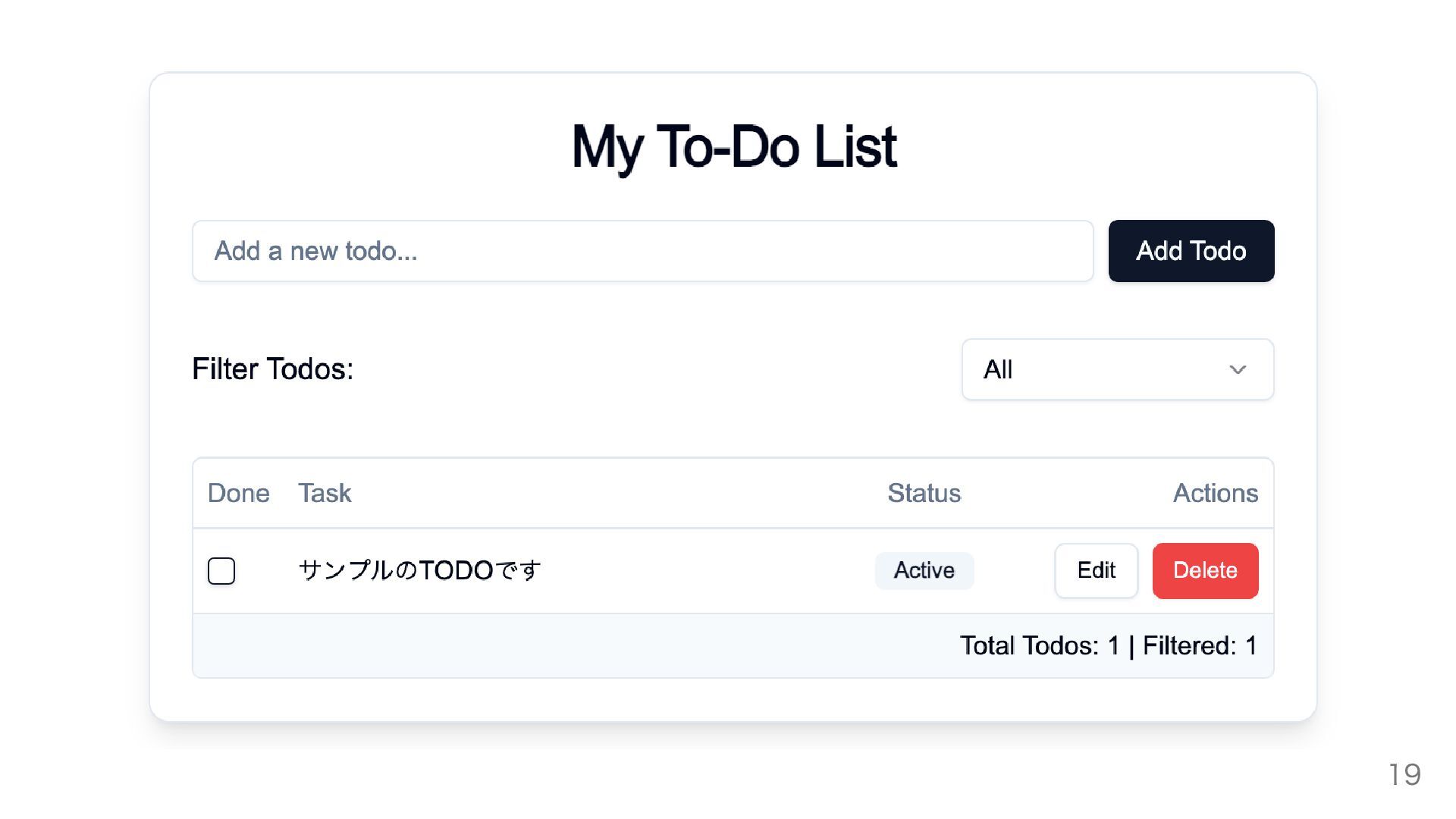Click the 'Add a new todo...' input field
The width and height of the screenshot is (1456, 819).
[642, 251]
